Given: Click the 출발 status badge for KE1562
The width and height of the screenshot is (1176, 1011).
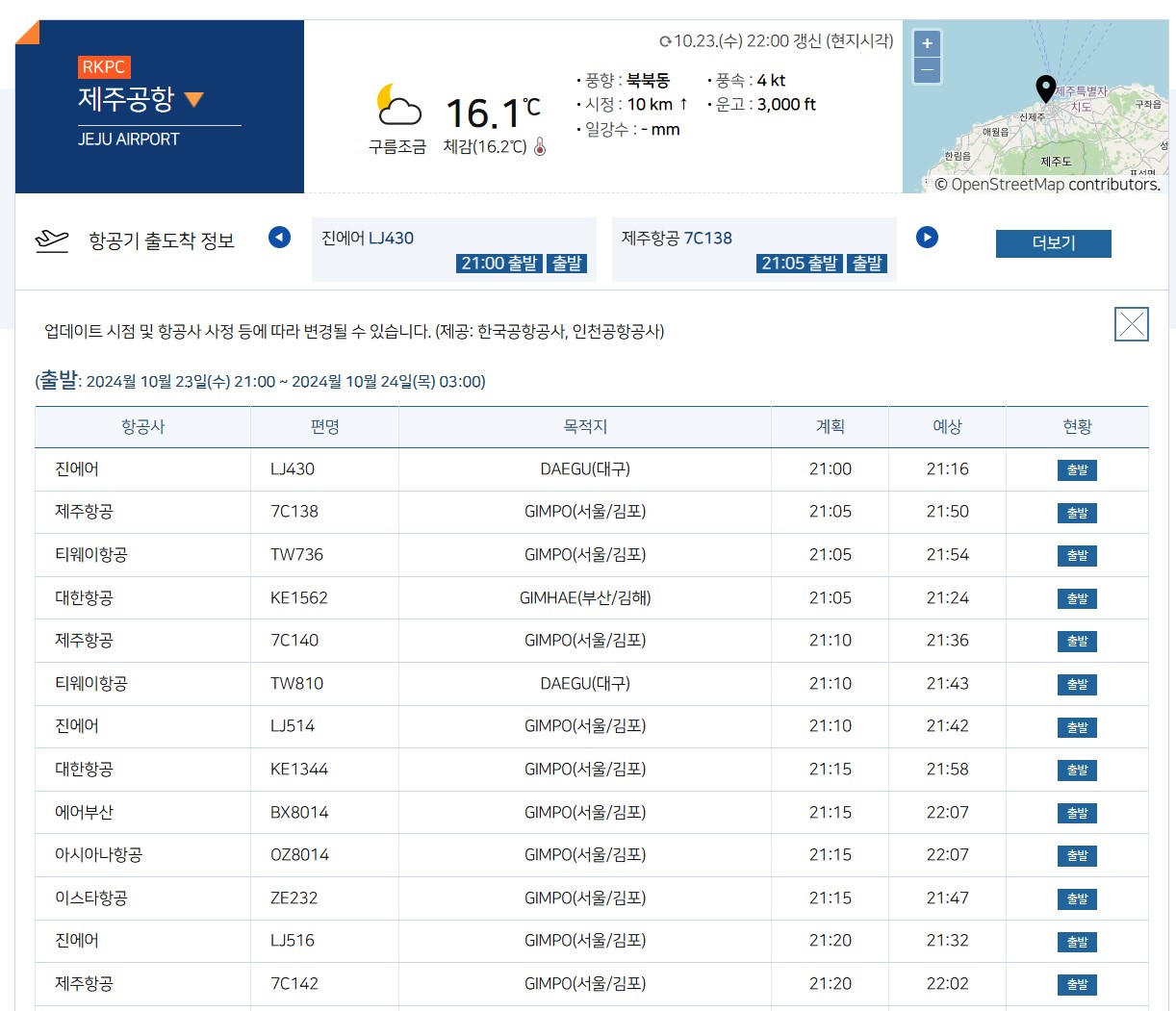Looking at the screenshot, I should [x=1077, y=598].
